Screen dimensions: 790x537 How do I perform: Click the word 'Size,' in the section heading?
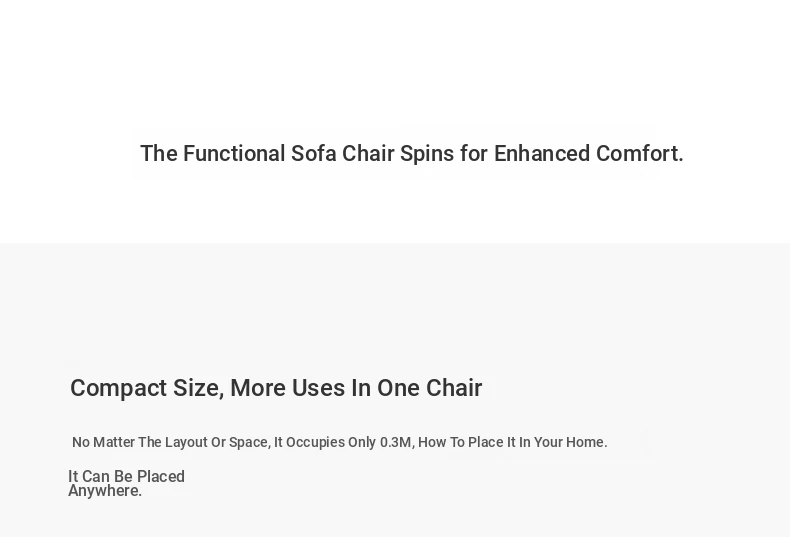tap(199, 388)
